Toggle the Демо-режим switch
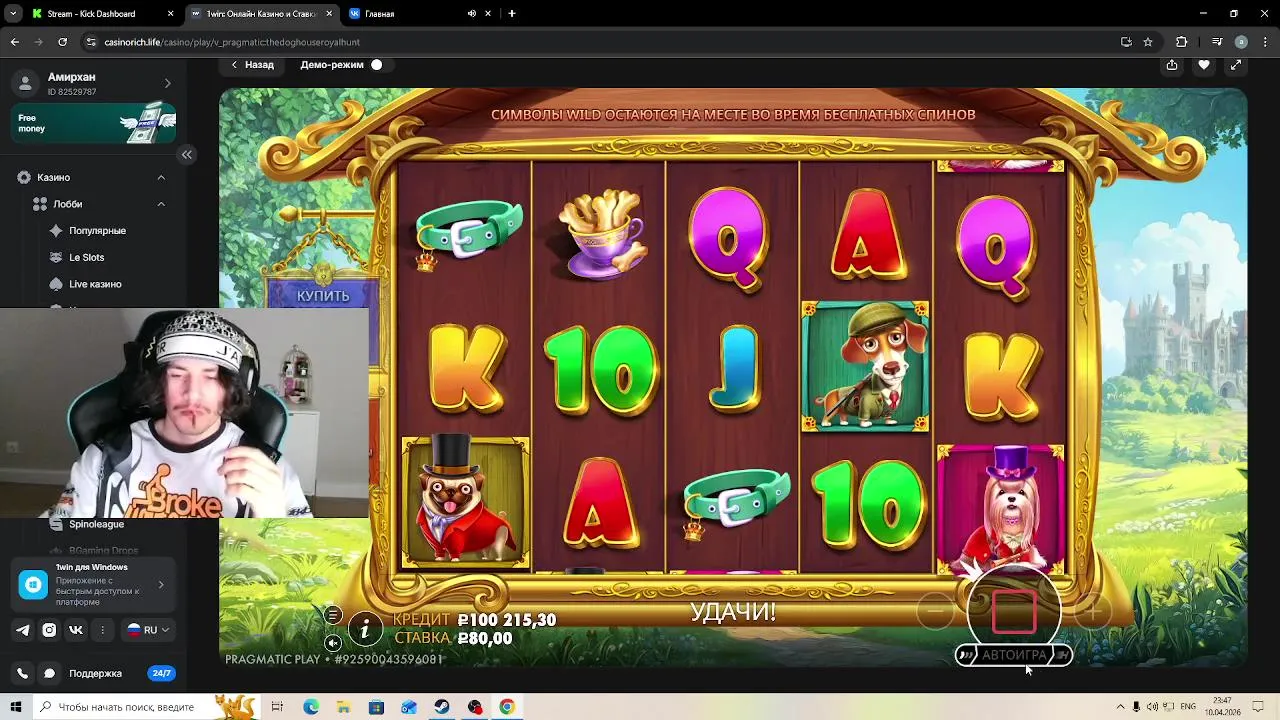 [377, 65]
